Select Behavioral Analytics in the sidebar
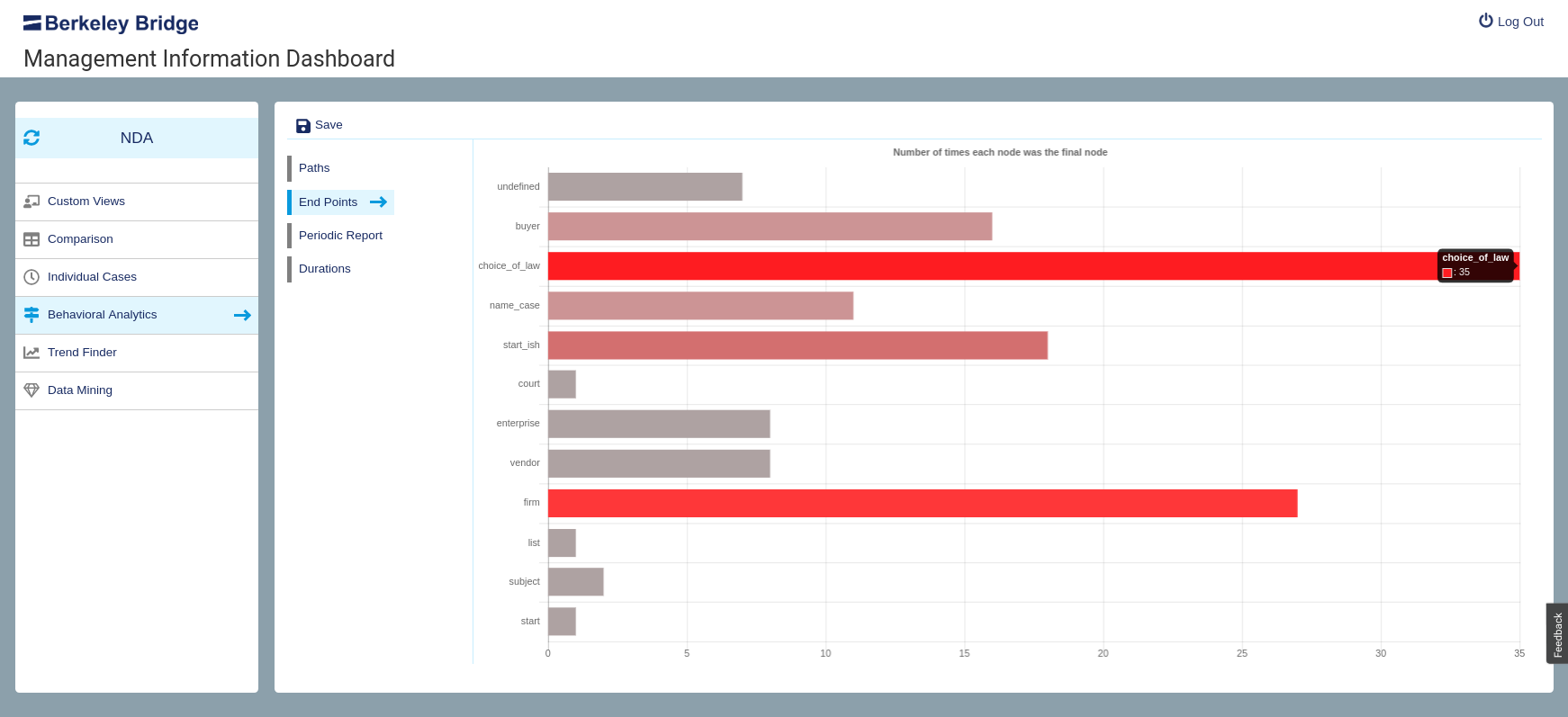Screen dimensions: 1568x717 [137, 315]
